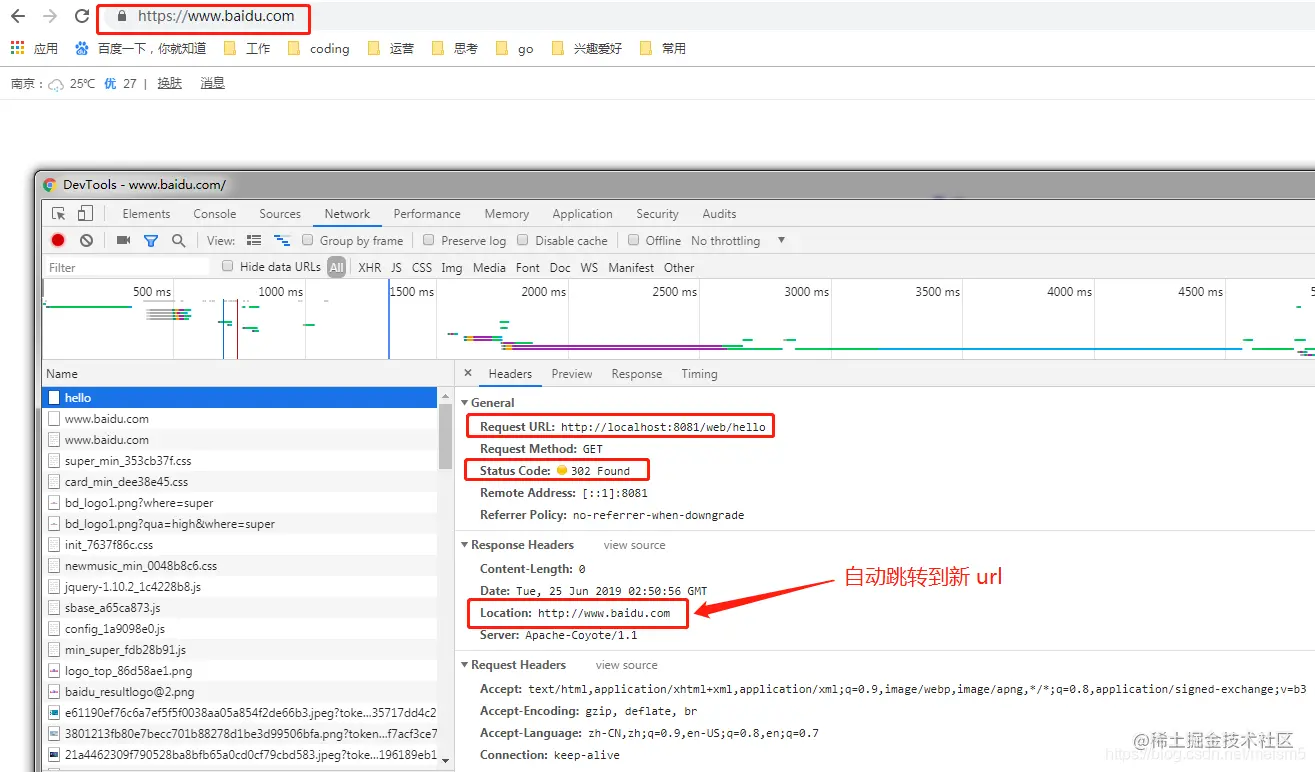Click the browser back arrow
The height and width of the screenshot is (772, 1315).
tap(18, 17)
